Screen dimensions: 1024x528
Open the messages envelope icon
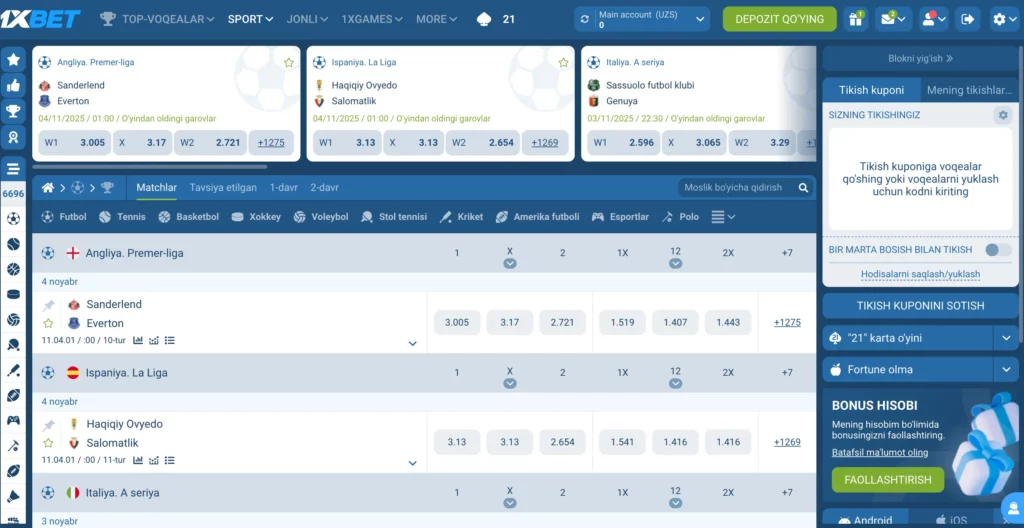pos(893,19)
